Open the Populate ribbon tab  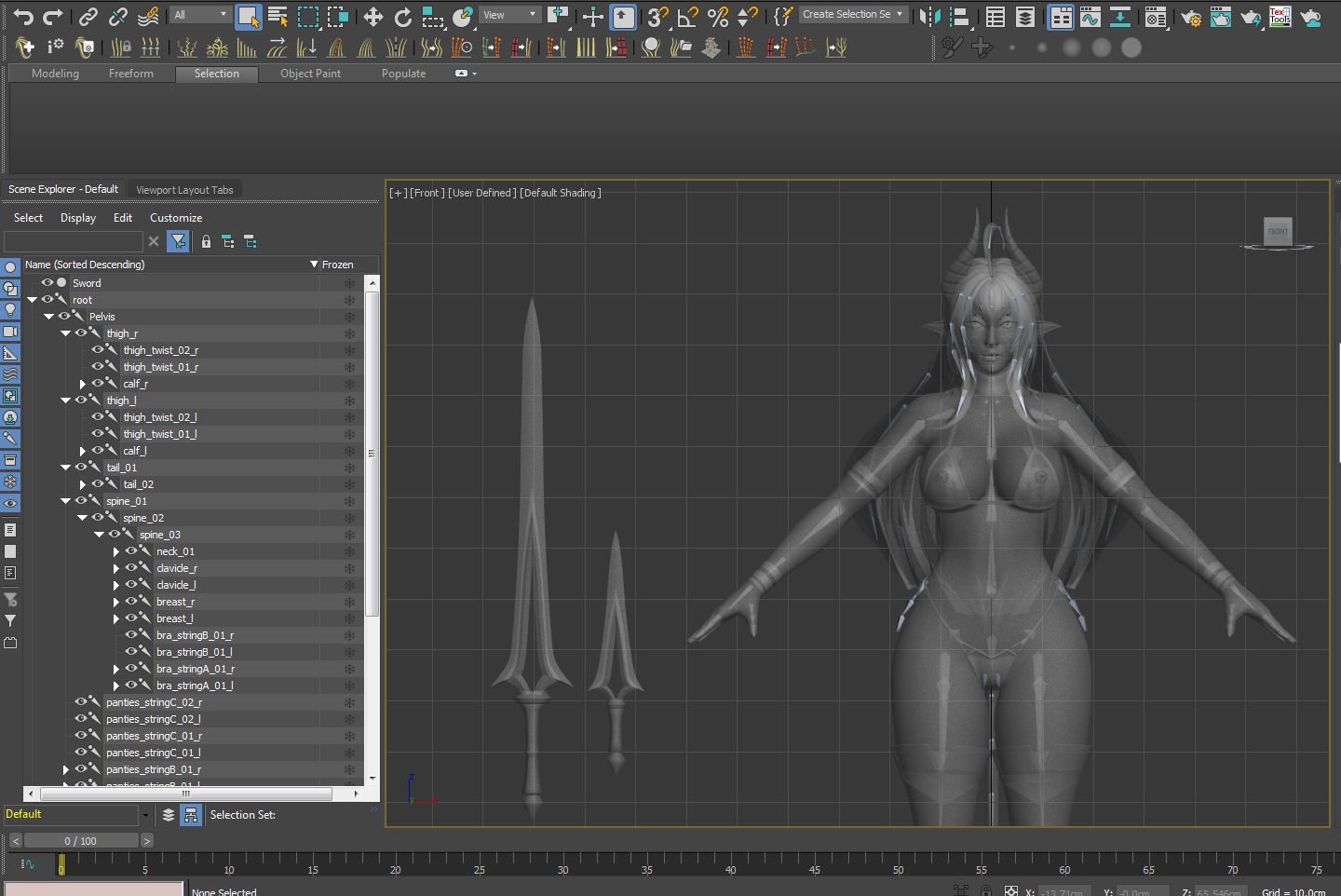click(x=403, y=74)
